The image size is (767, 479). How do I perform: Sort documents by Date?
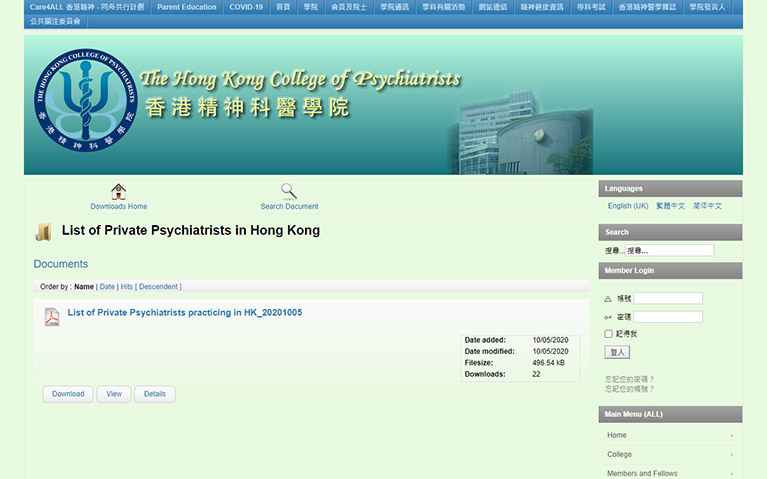pyautogui.click(x=107, y=287)
